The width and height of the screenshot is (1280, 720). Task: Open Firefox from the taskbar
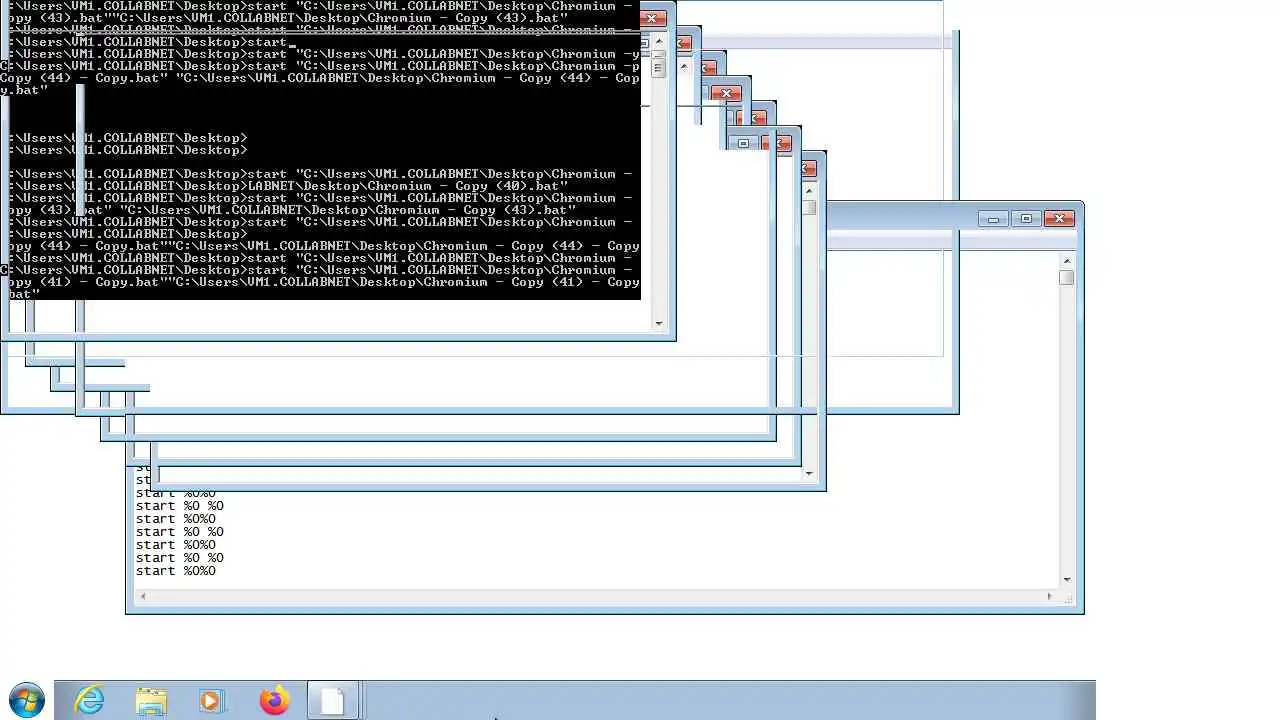point(274,700)
